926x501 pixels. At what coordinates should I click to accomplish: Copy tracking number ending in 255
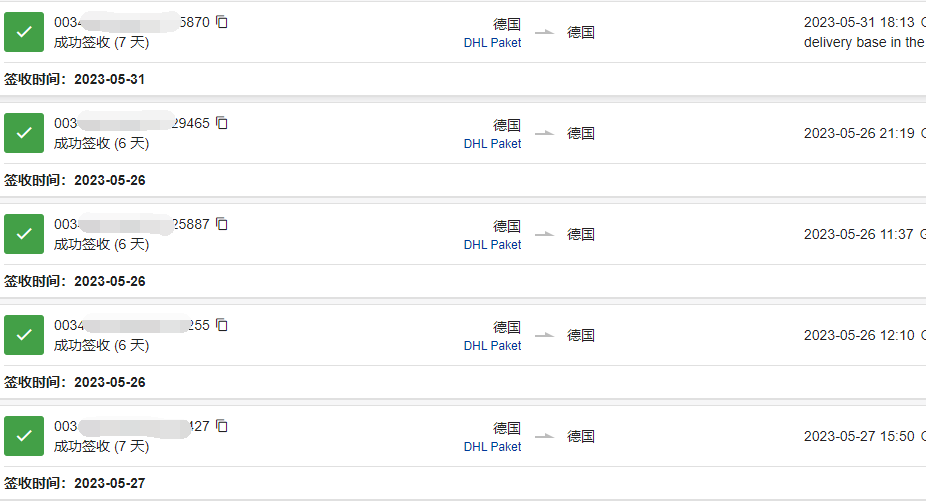coord(221,325)
